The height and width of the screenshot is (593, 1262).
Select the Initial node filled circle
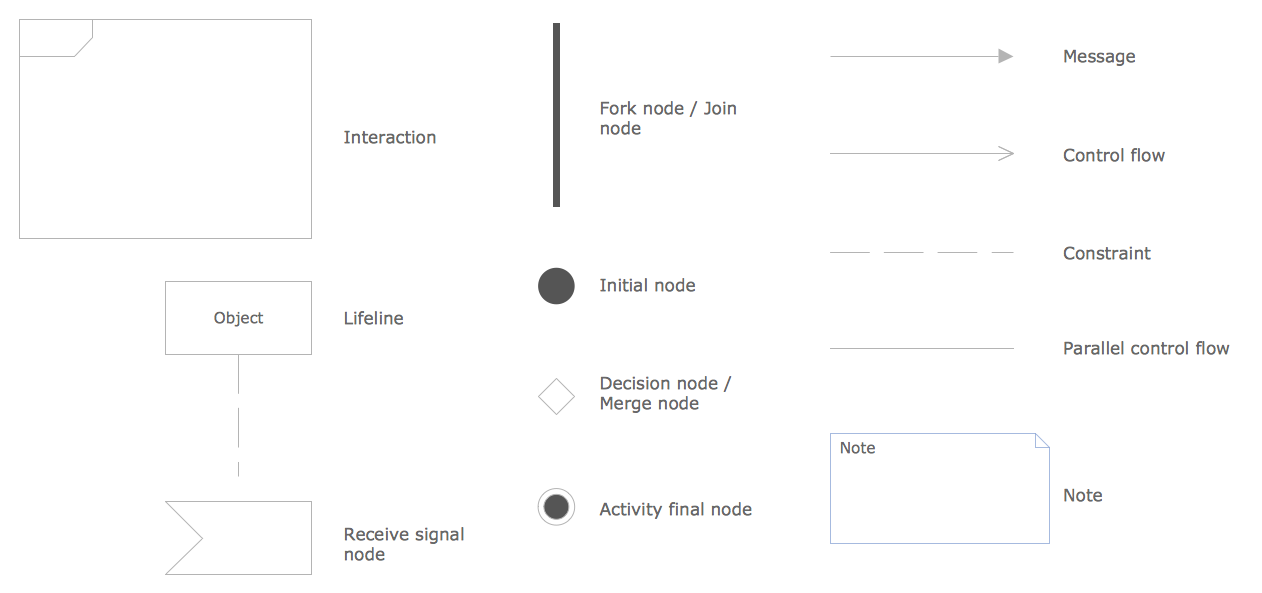pos(556,286)
